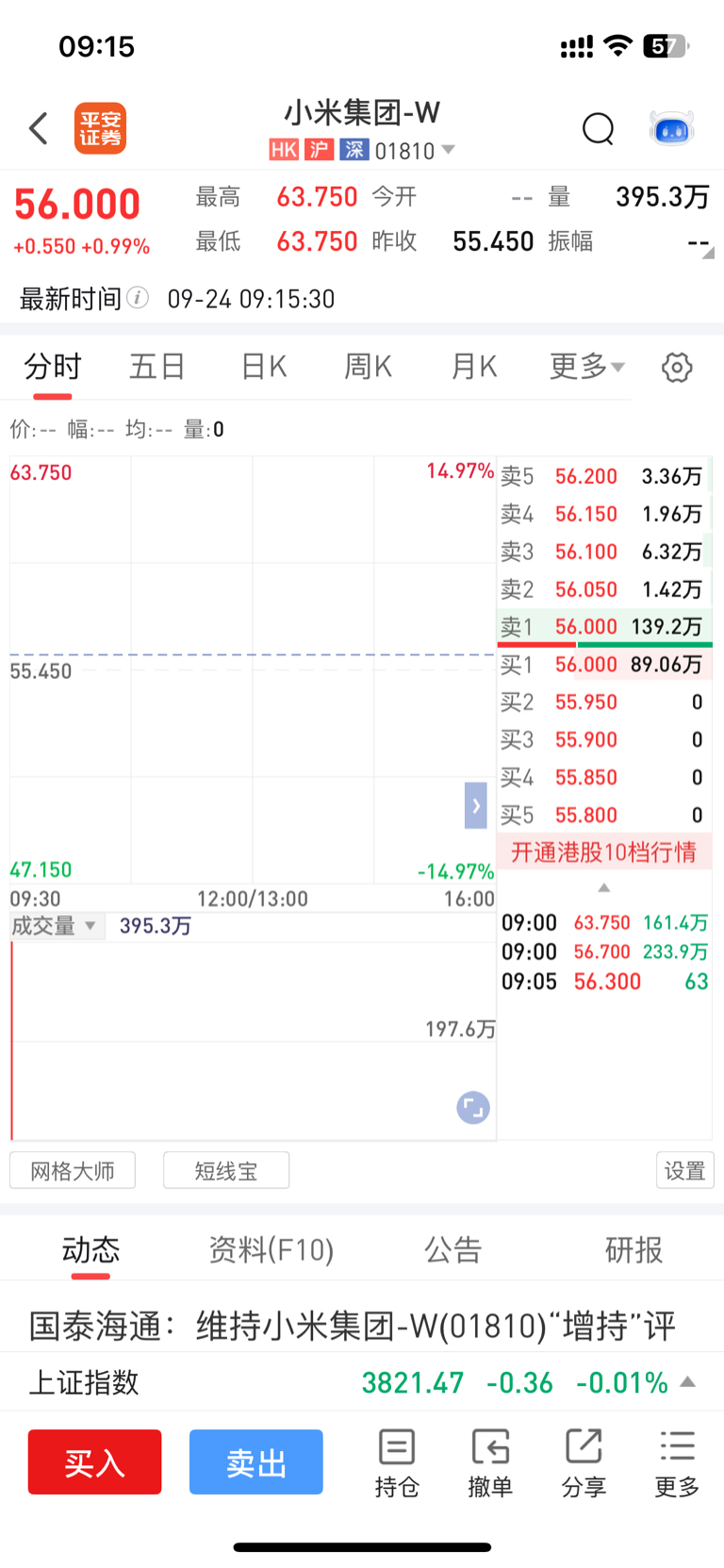Expand chart with fullscreen icon
This screenshot has width=724, height=1568.
tap(473, 1108)
